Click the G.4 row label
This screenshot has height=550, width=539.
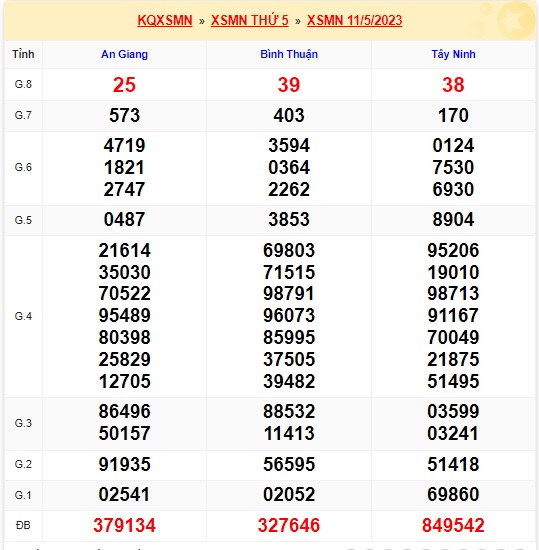tap(23, 316)
